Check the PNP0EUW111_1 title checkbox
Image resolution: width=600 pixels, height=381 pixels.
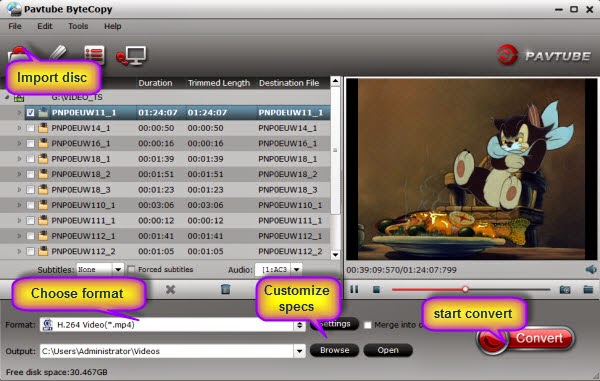click(x=31, y=221)
